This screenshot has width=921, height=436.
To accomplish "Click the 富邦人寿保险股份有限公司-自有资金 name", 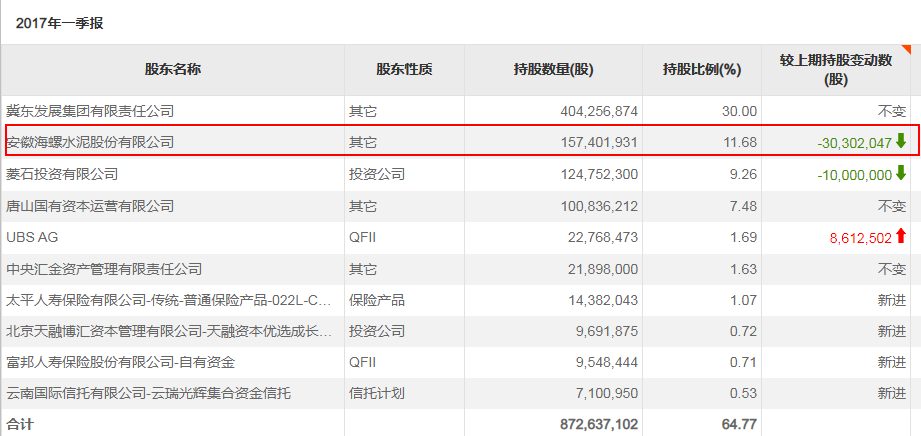I will (120, 363).
